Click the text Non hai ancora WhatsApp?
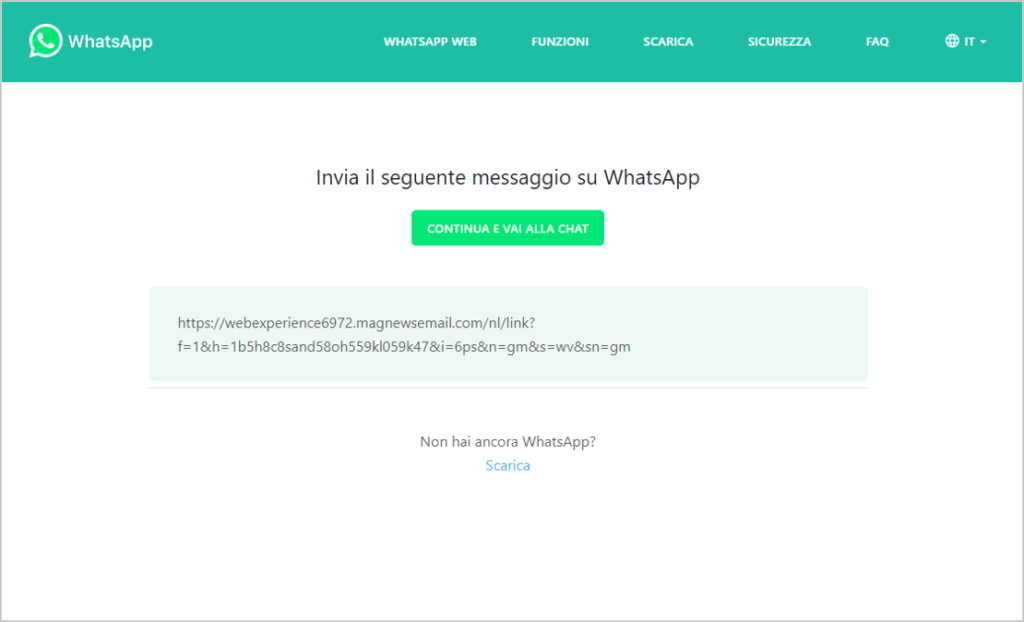The width and height of the screenshot is (1024, 622). point(507,442)
